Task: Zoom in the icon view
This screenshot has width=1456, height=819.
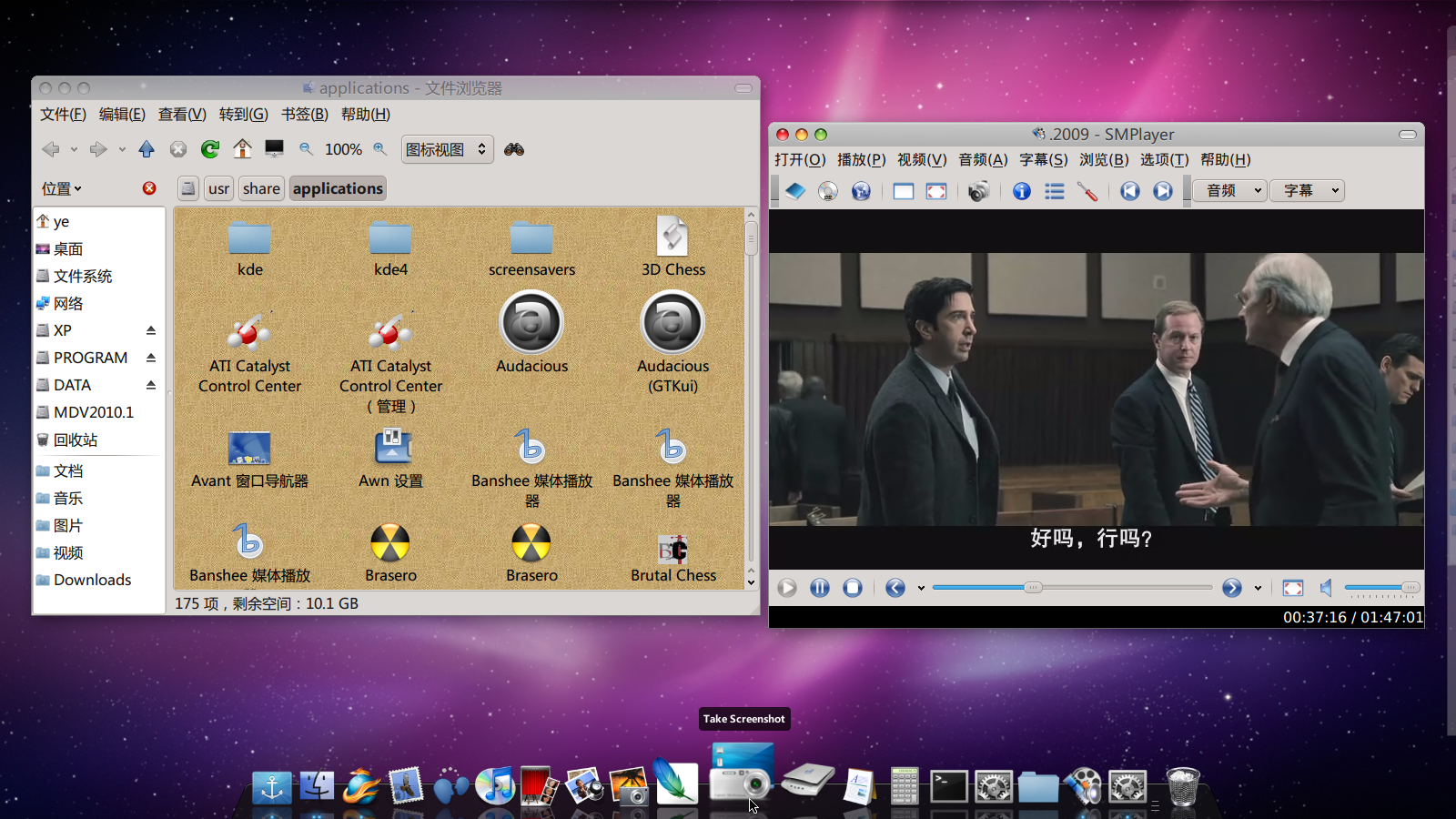Action: pyautogui.click(x=380, y=148)
